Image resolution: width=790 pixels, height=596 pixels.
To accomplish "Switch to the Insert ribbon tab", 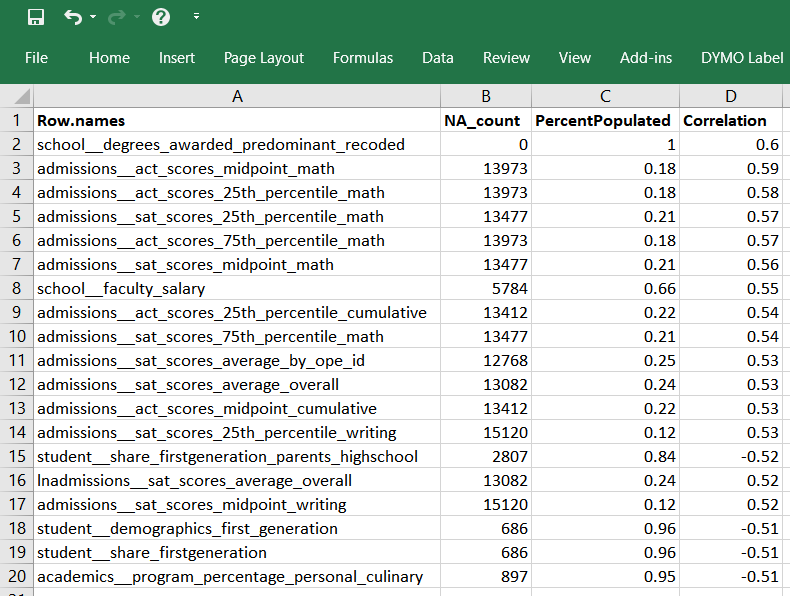I will (x=177, y=58).
